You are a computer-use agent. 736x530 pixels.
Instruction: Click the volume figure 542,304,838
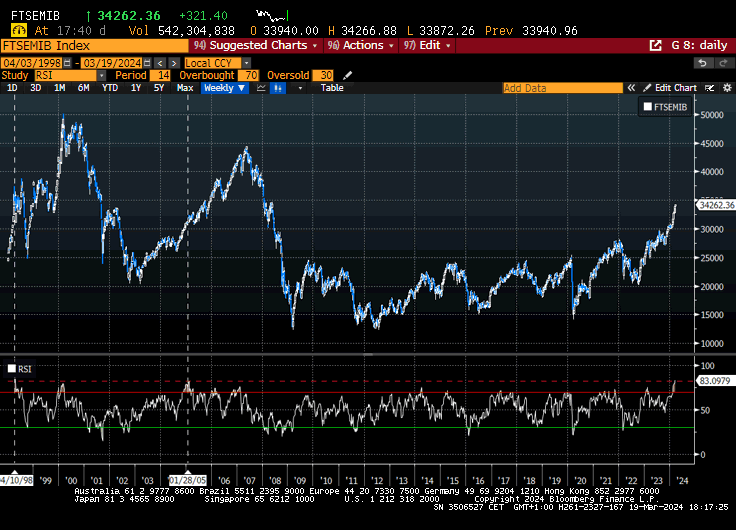(x=196, y=31)
